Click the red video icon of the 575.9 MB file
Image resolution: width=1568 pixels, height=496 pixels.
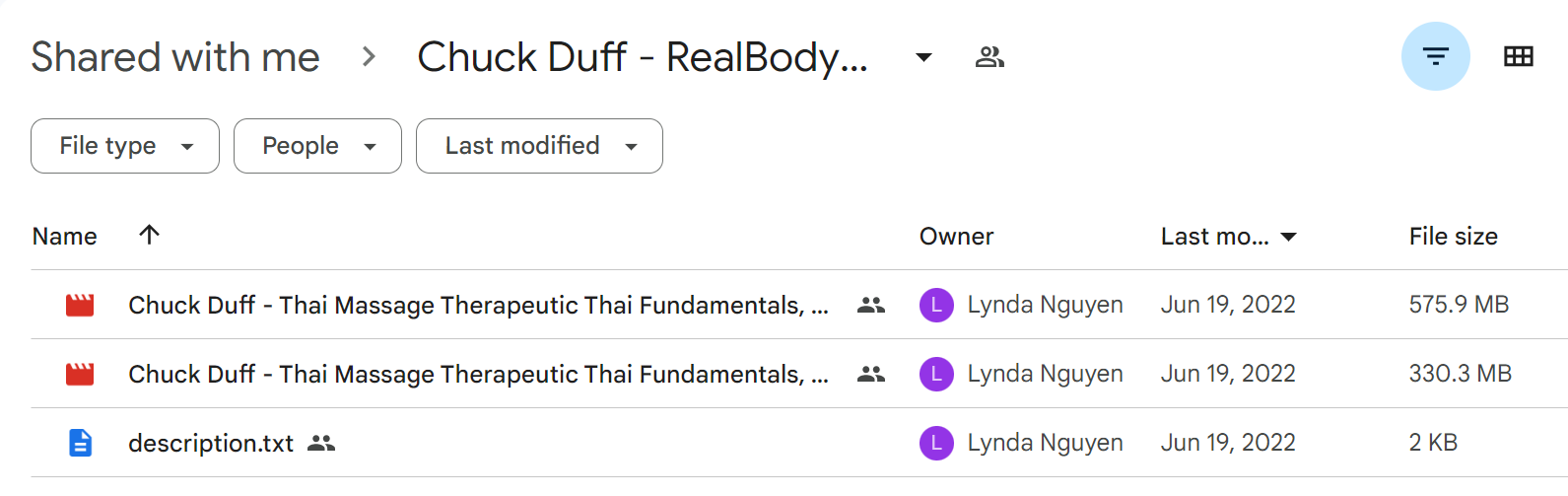80,305
